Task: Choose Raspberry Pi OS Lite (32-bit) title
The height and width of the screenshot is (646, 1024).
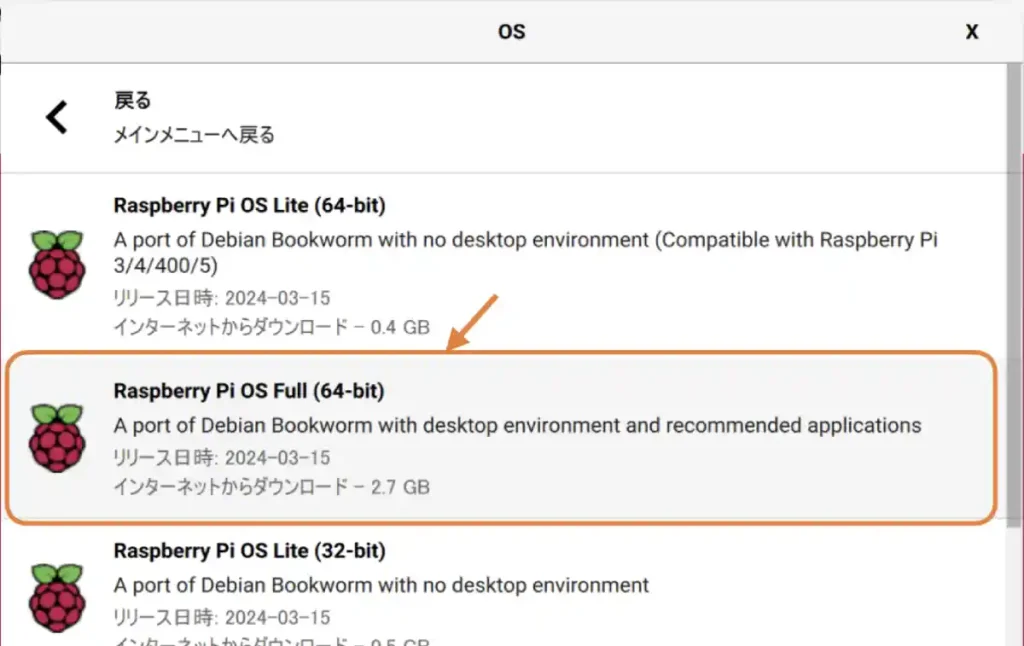Action: (249, 551)
